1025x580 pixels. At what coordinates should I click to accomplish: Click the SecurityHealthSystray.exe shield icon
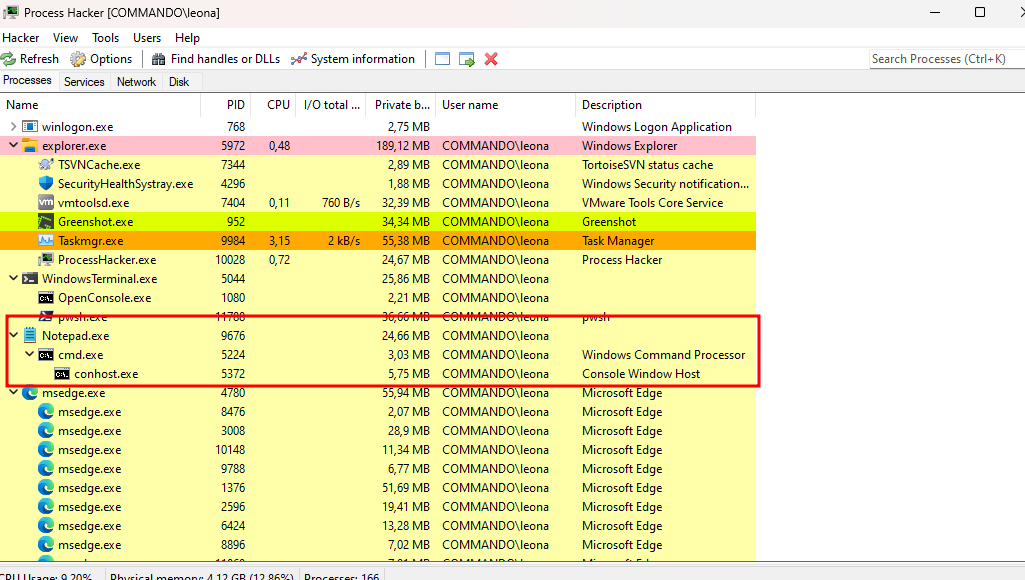point(46,184)
